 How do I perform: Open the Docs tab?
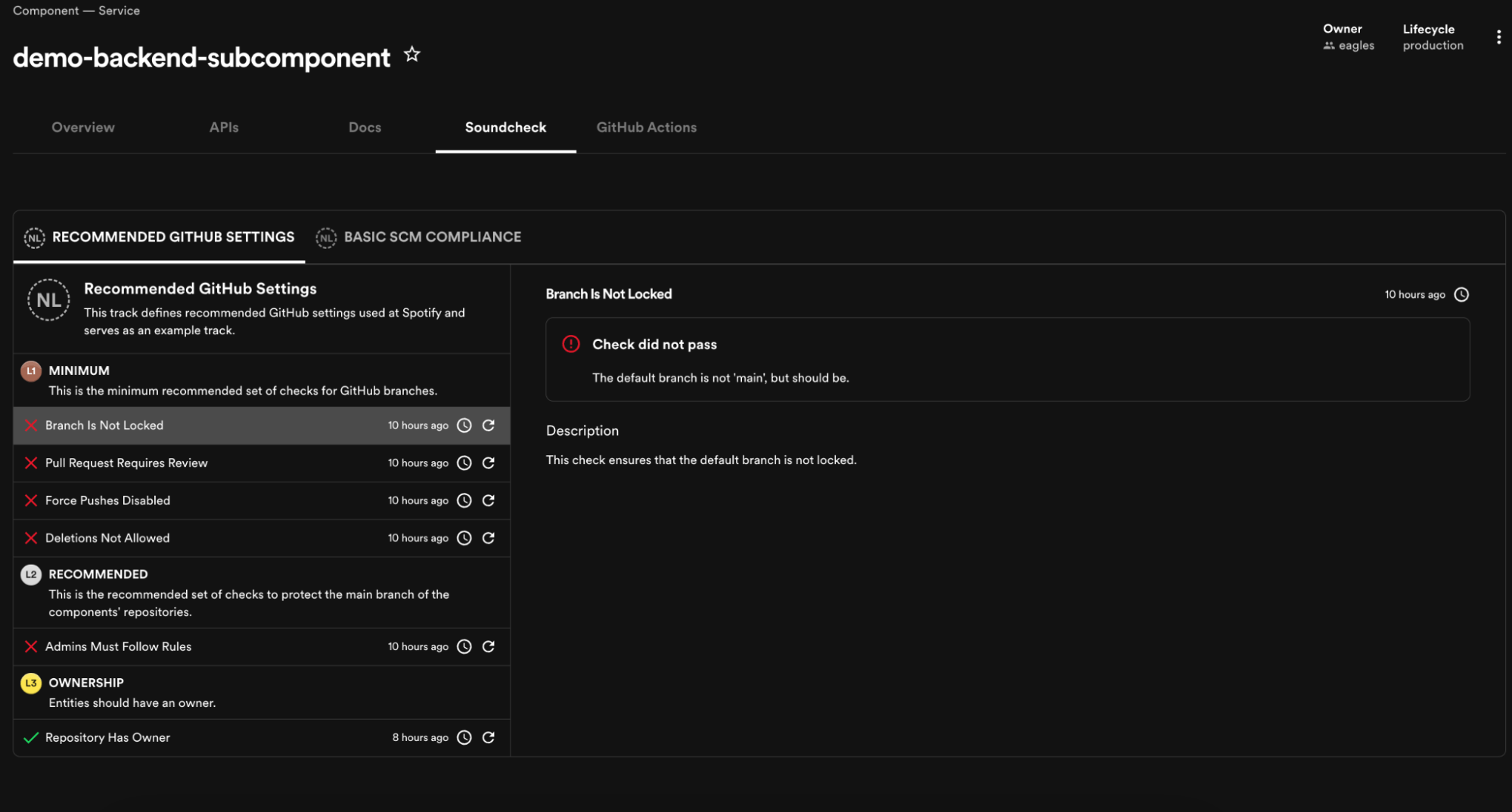coord(365,127)
